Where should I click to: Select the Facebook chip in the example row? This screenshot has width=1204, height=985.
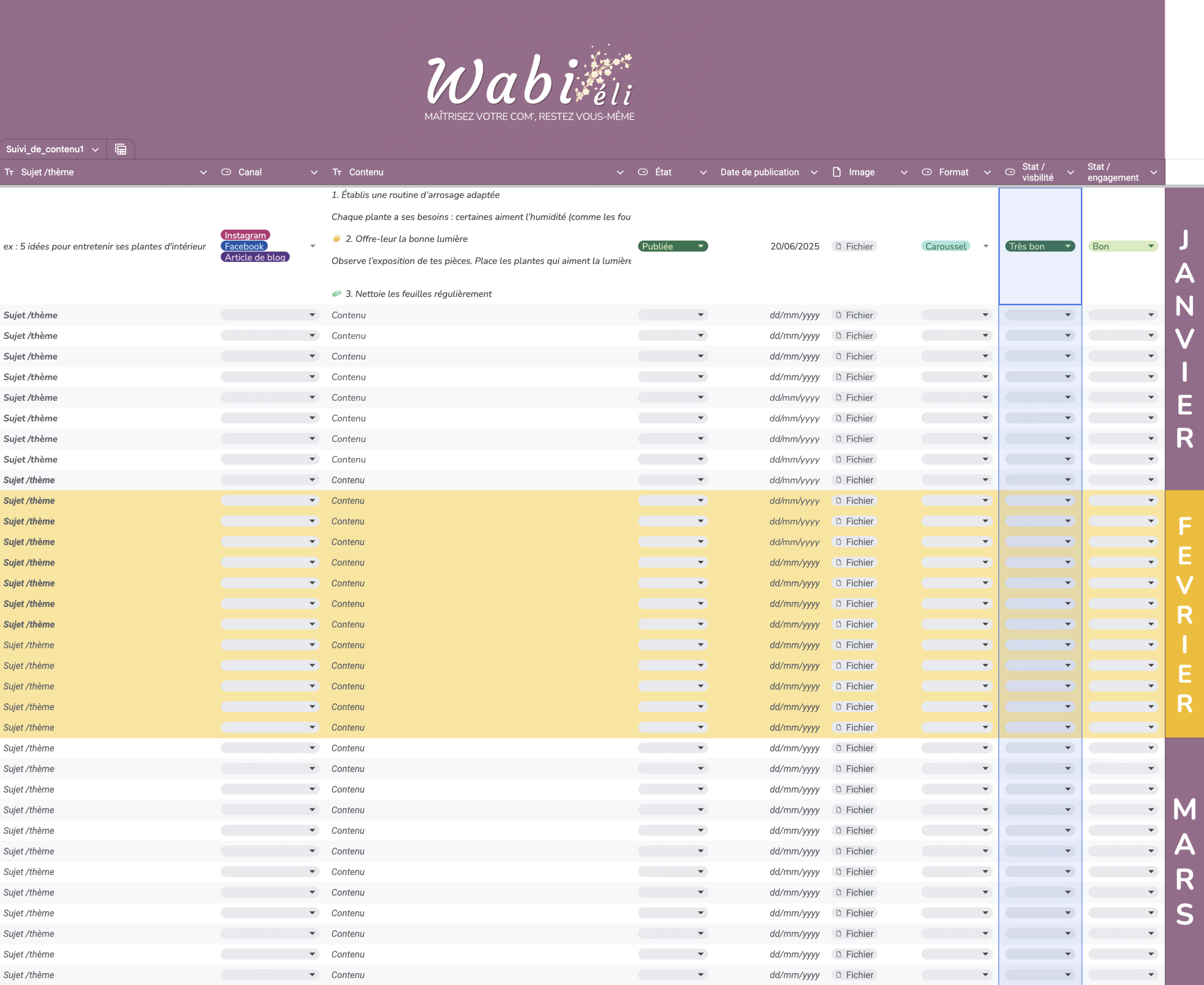244,246
